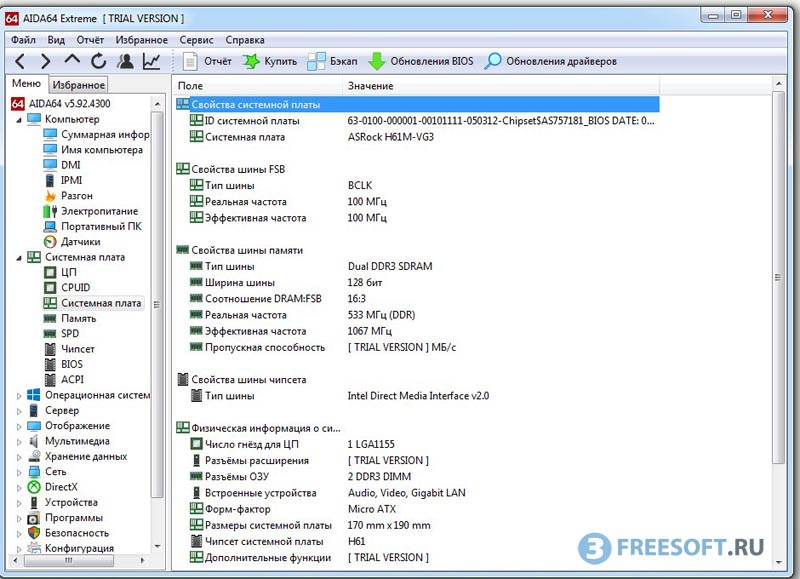The height and width of the screenshot is (579, 800).
Task: Click the DMI monitor icon in the tree
Action: coord(50,165)
